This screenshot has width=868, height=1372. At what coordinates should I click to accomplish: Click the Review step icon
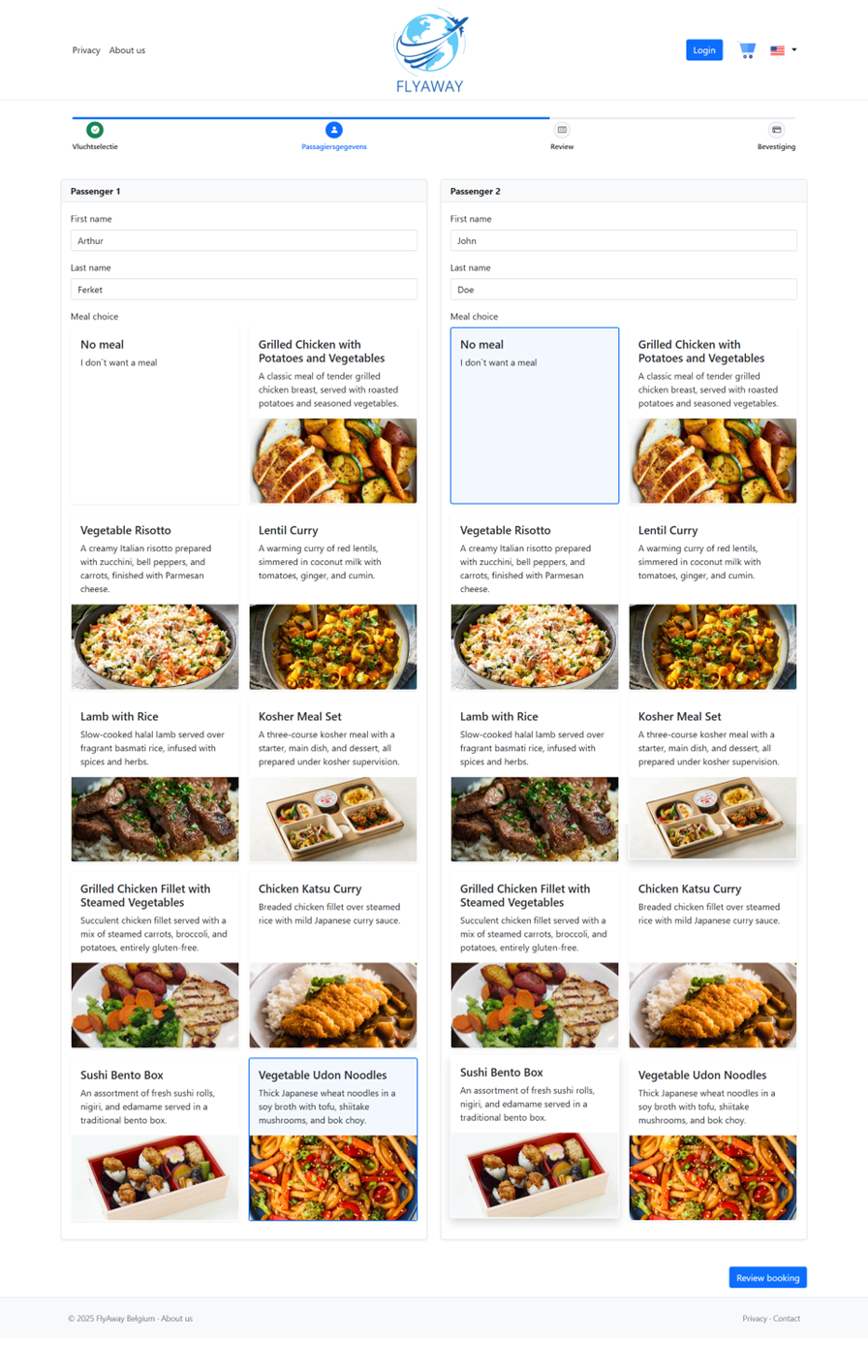click(x=562, y=130)
